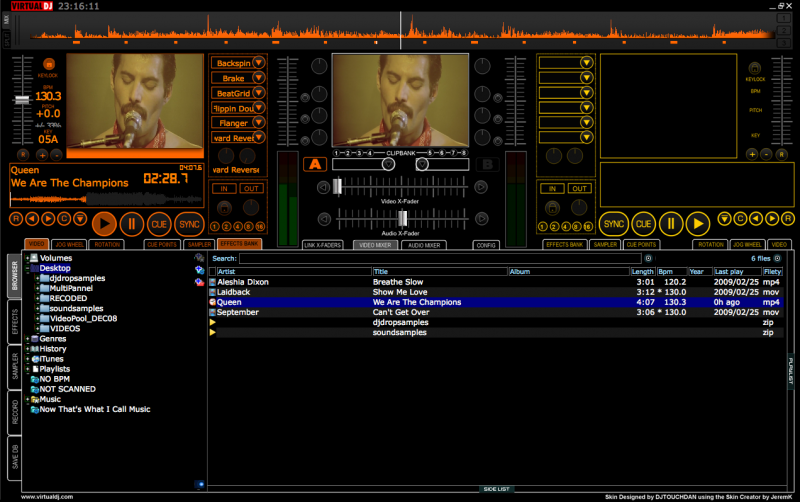Move video crossfader fully left arrow
Viewport: 800px width, 502px height.
click(323, 187)
